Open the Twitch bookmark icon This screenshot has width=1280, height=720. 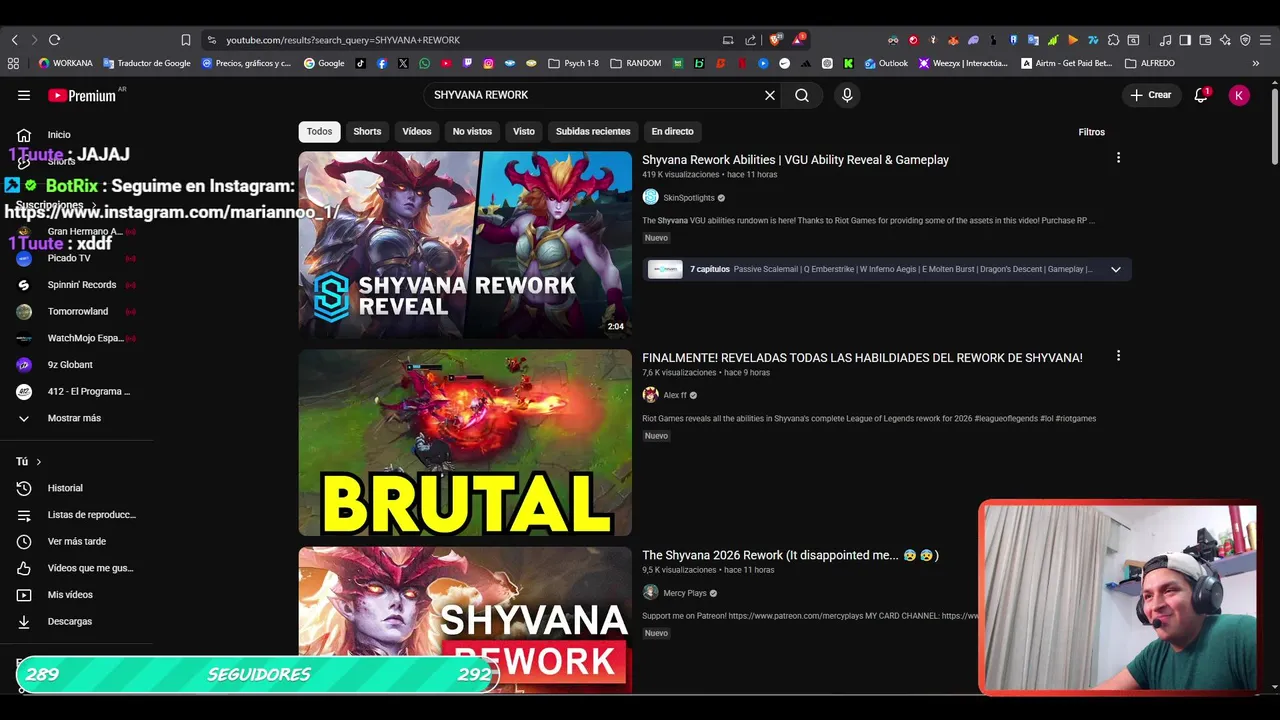(467, 63)
